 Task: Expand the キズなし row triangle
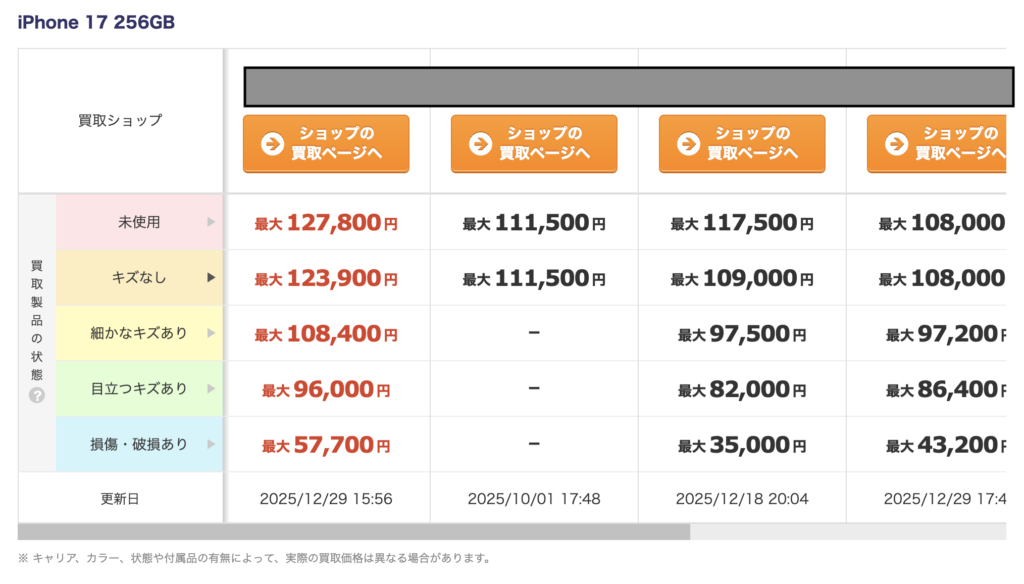[x=211, y=278]
